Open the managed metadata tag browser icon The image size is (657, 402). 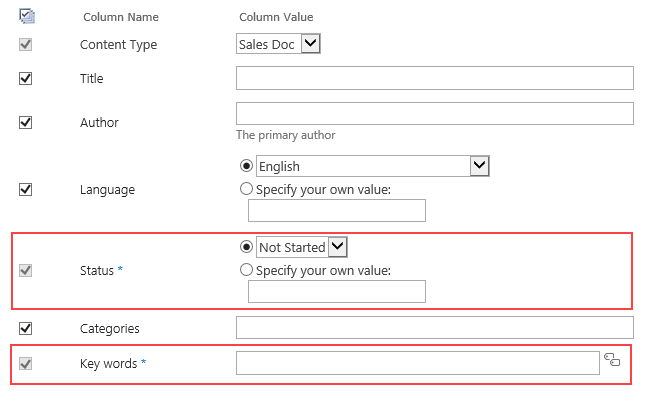pyautogui.click(x=612, y=360)
